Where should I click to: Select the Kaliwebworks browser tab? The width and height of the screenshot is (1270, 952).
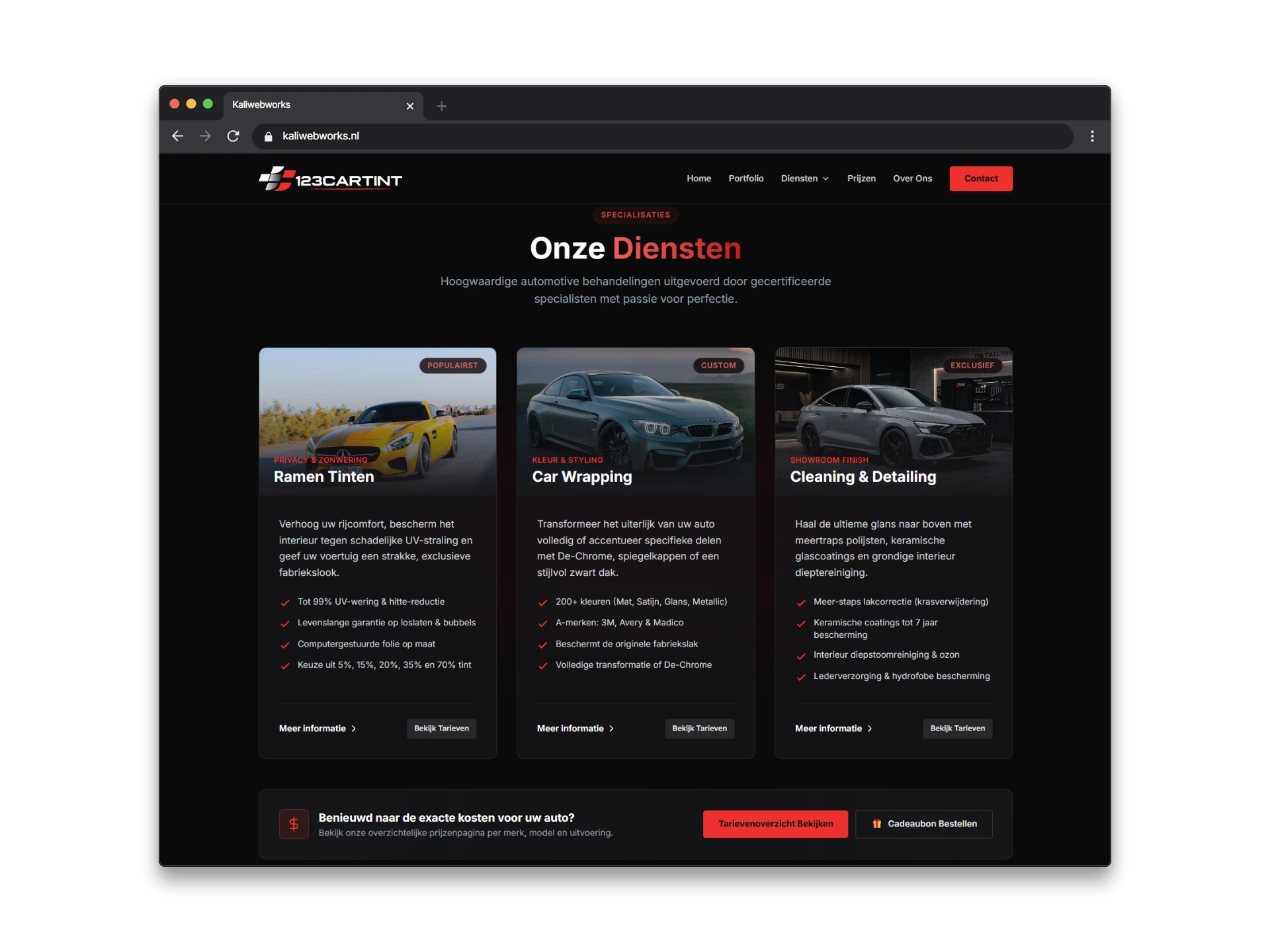(323, 105)
